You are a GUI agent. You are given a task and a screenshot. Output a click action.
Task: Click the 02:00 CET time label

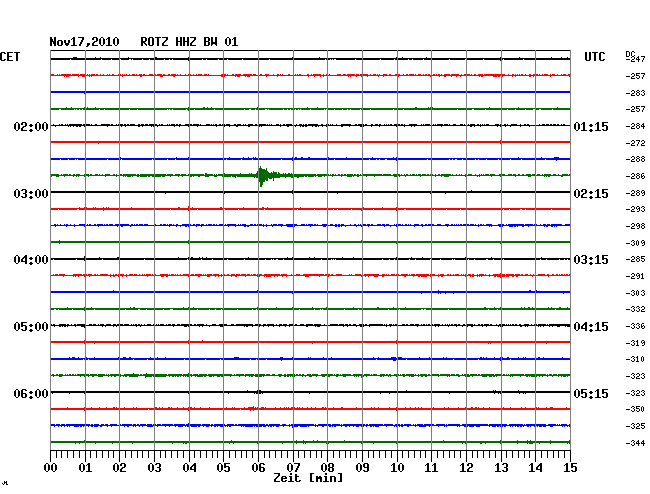[x=31, y=126]
